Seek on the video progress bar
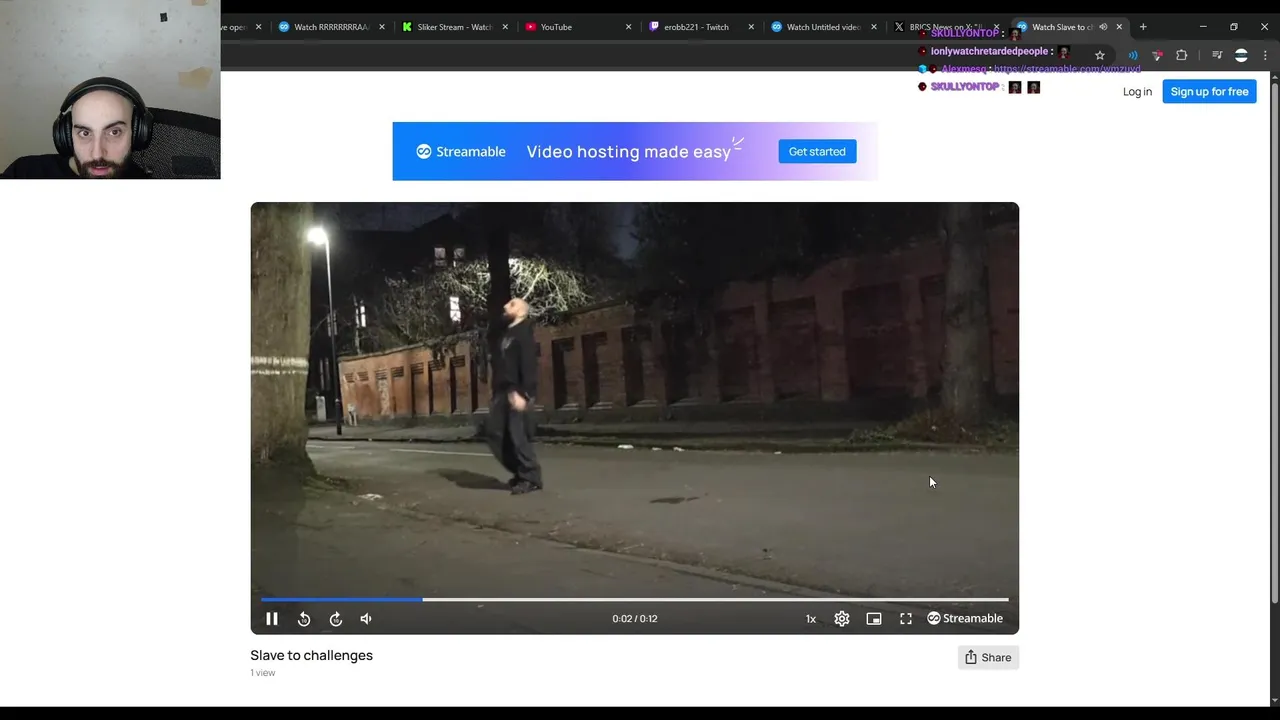Screen dimensions: 1280x720 [635, 600]
